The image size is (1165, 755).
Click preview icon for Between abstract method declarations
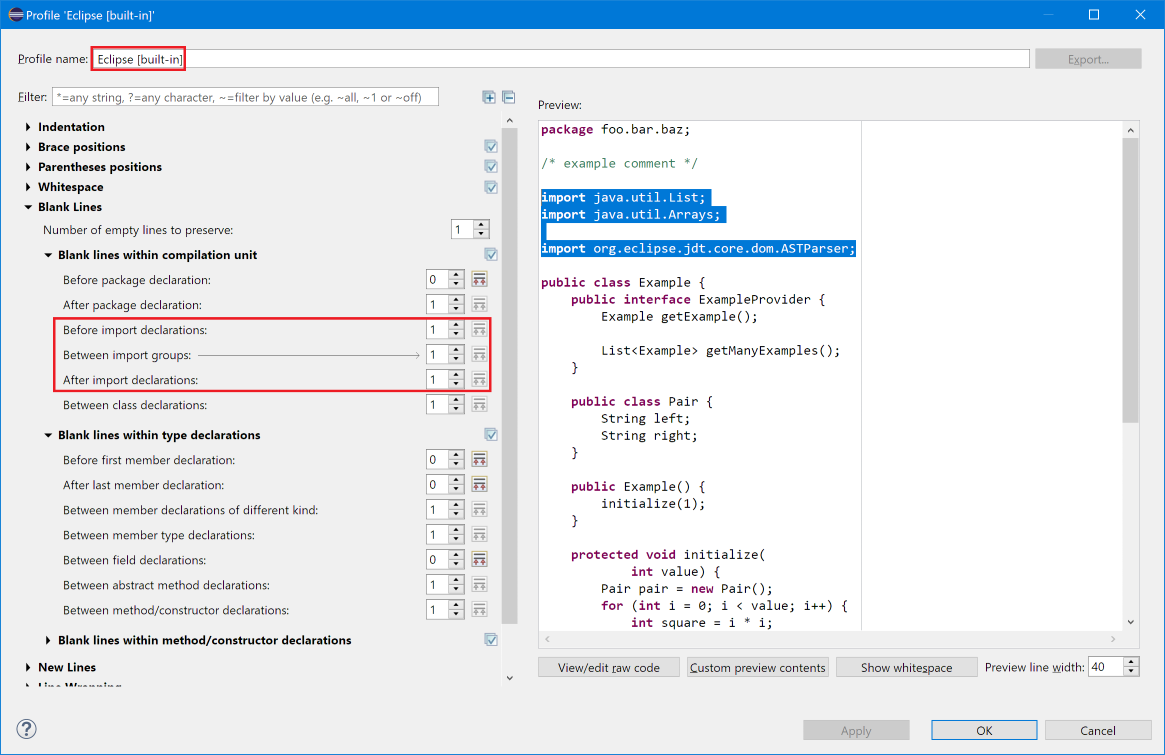(479, 585)
